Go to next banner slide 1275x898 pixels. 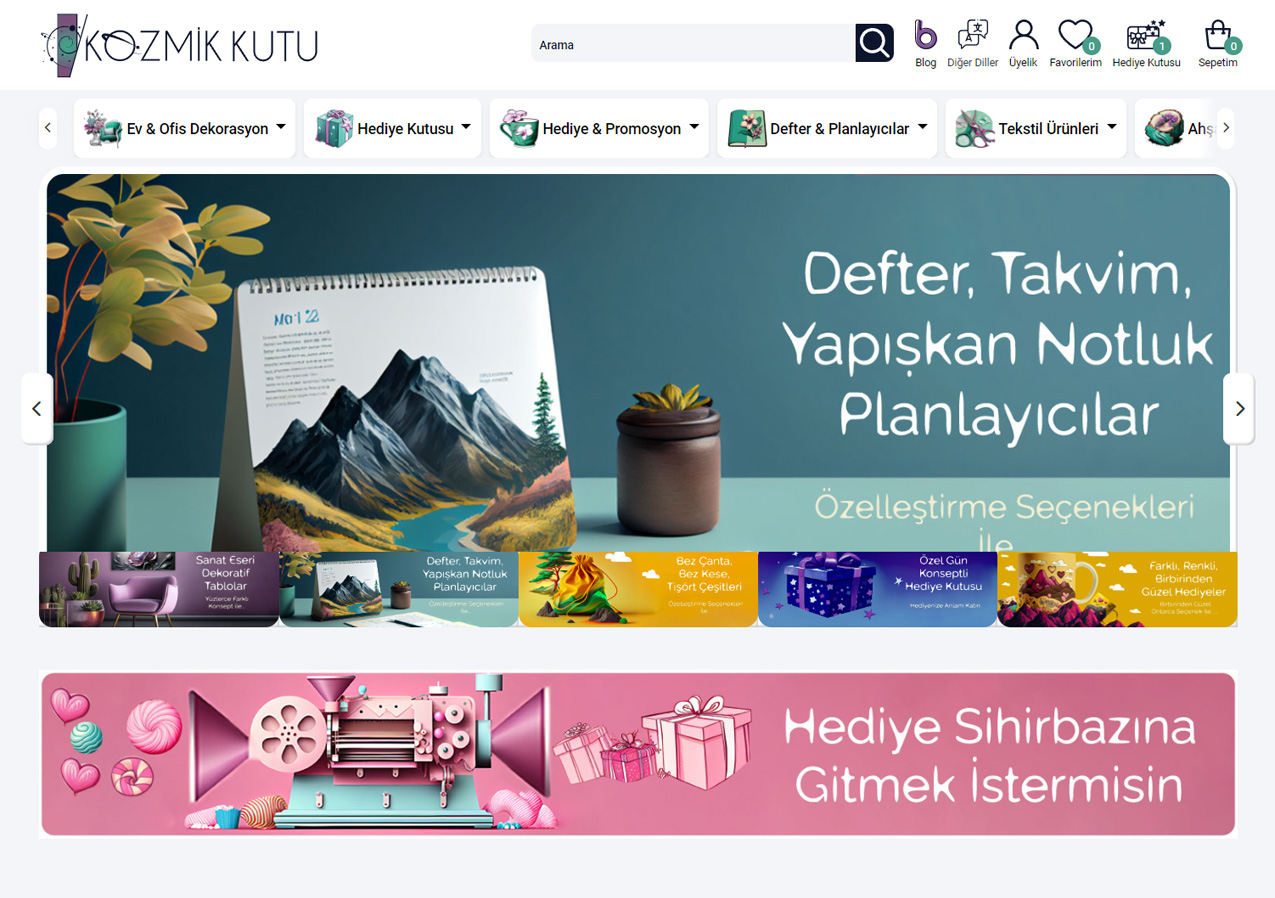(x=1239, y=408)
